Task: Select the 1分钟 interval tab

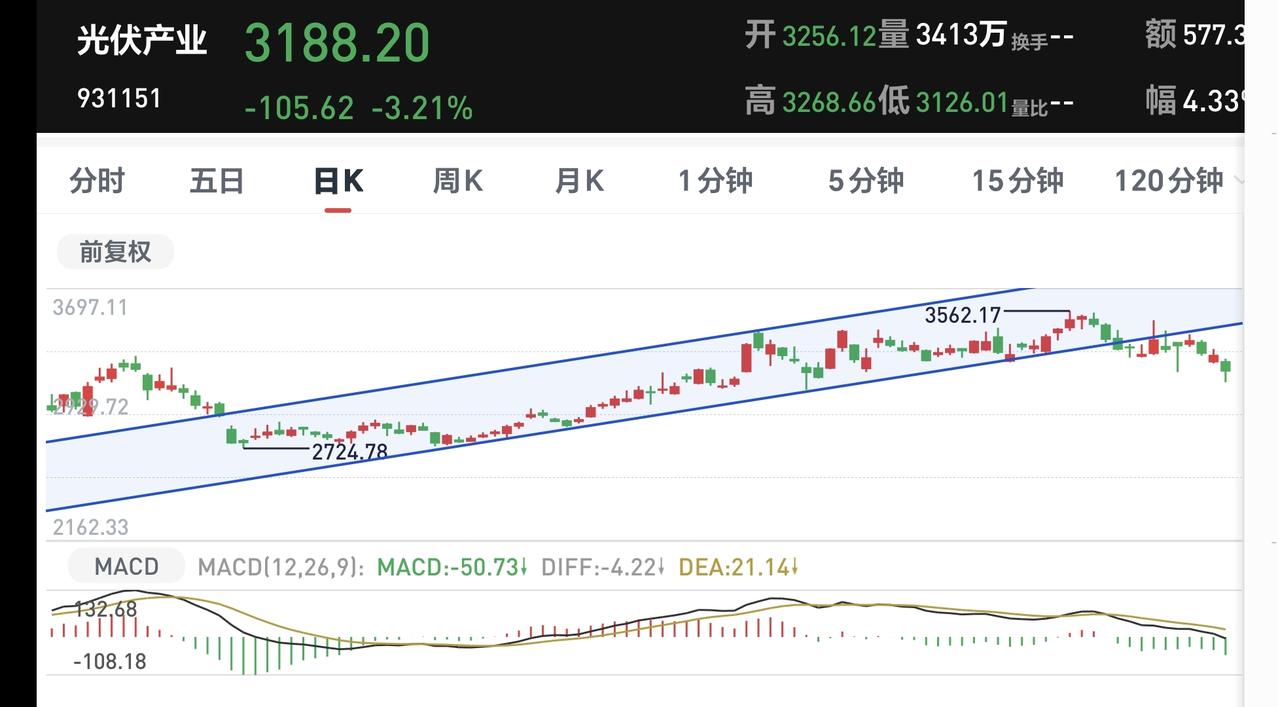Action: [715, 181]
